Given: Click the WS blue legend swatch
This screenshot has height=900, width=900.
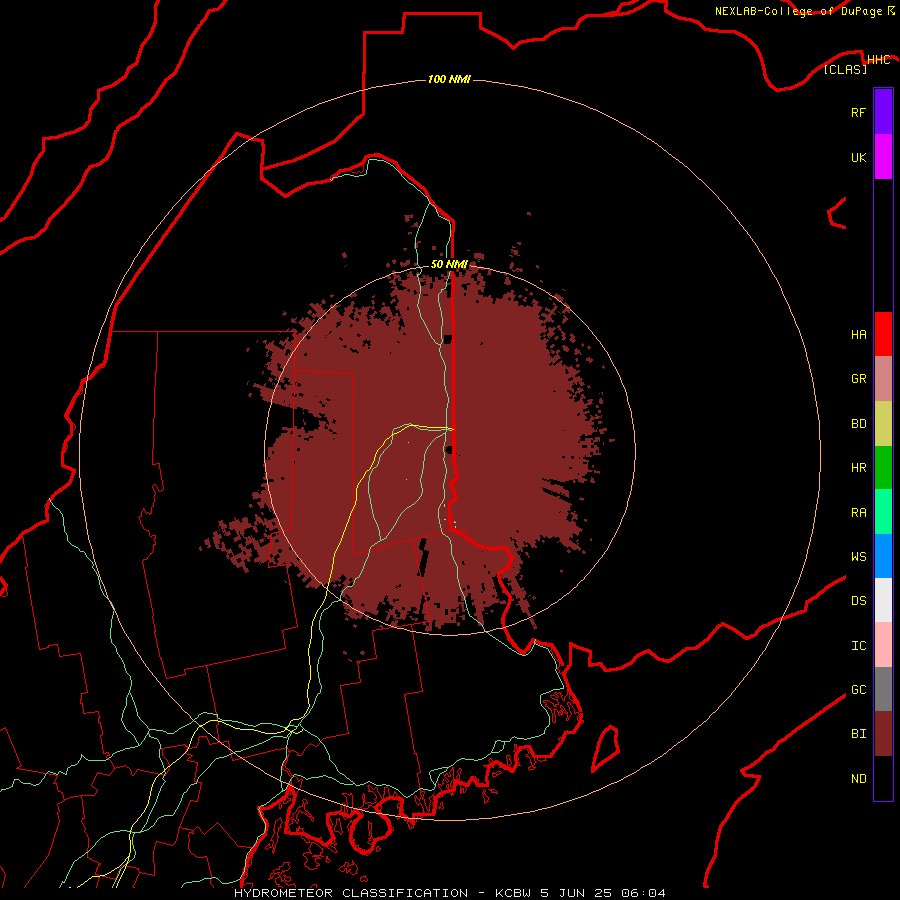Looking at the screenshot, I should [x=883, y=556].
